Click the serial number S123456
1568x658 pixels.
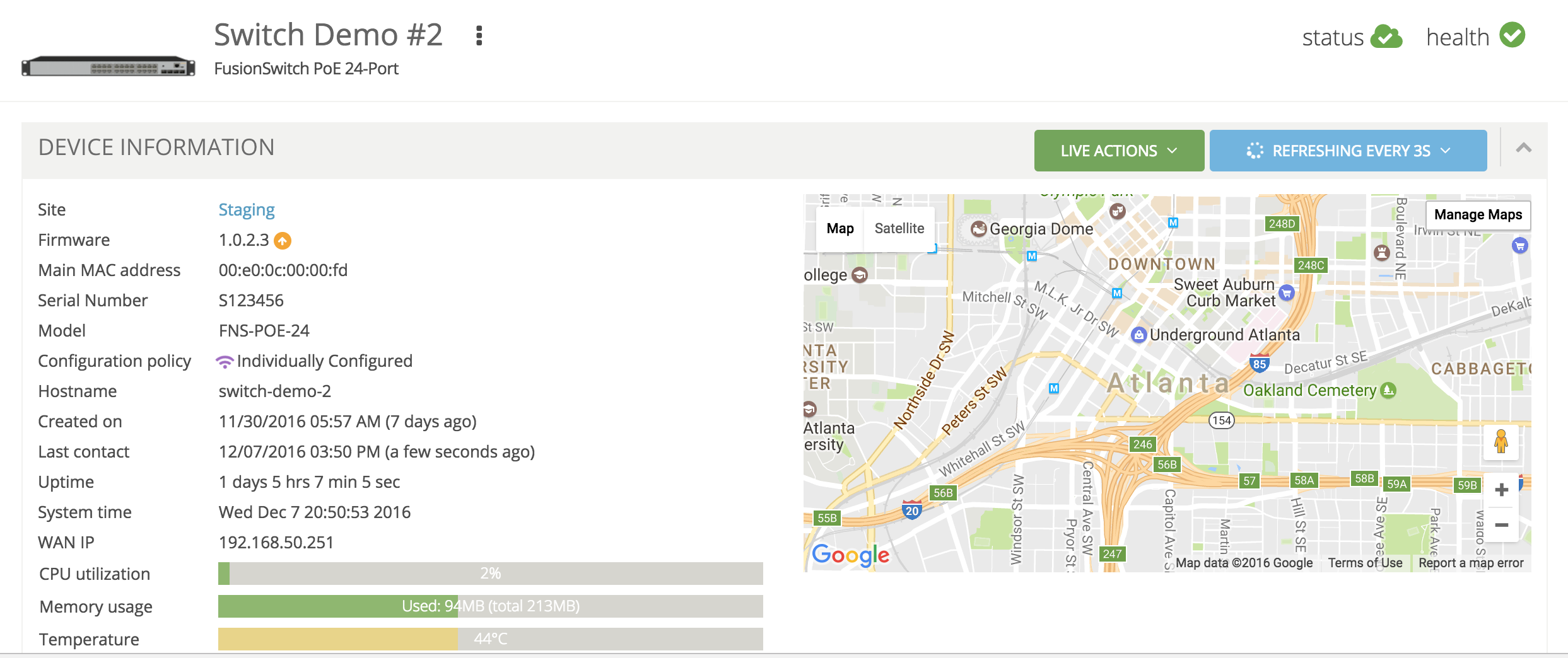click(251, 301)
